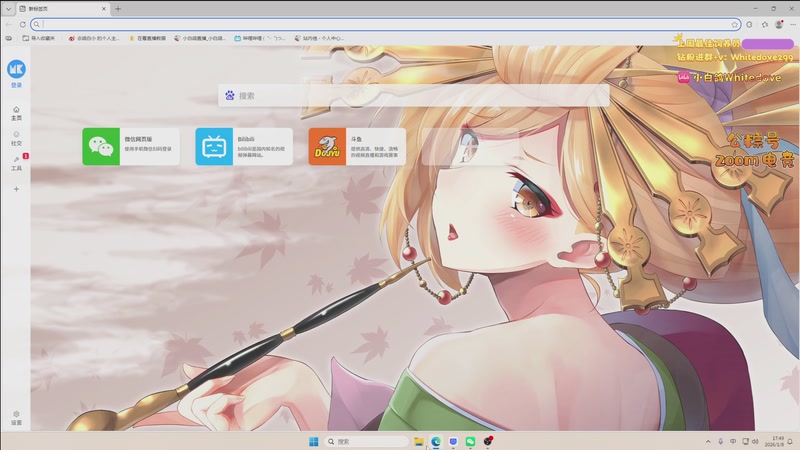This screenshot has height=450, width=800.
Task: Open the network tray icon
Action: (745, 441)
